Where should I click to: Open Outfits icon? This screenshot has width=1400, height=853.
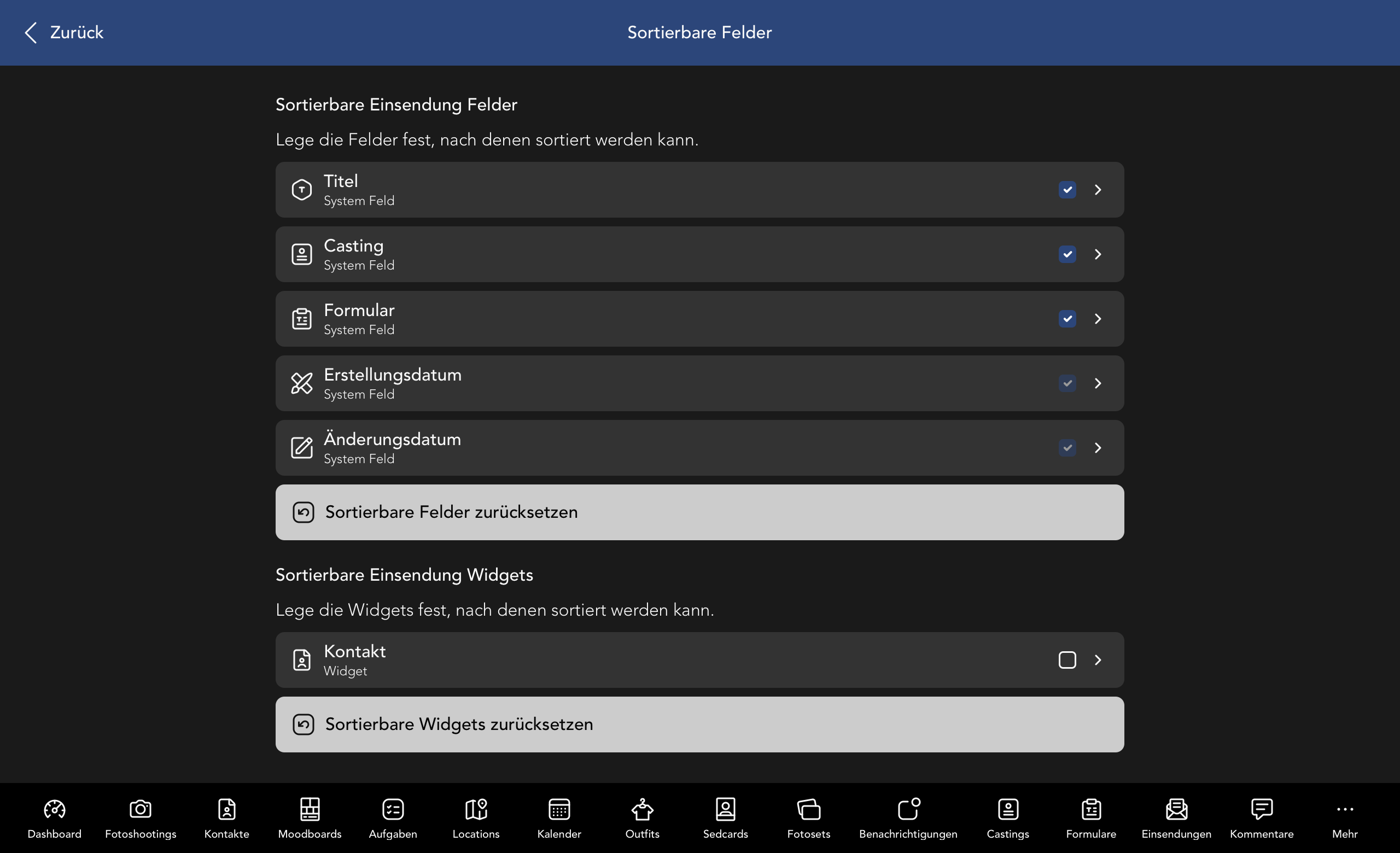coord(643,809)
